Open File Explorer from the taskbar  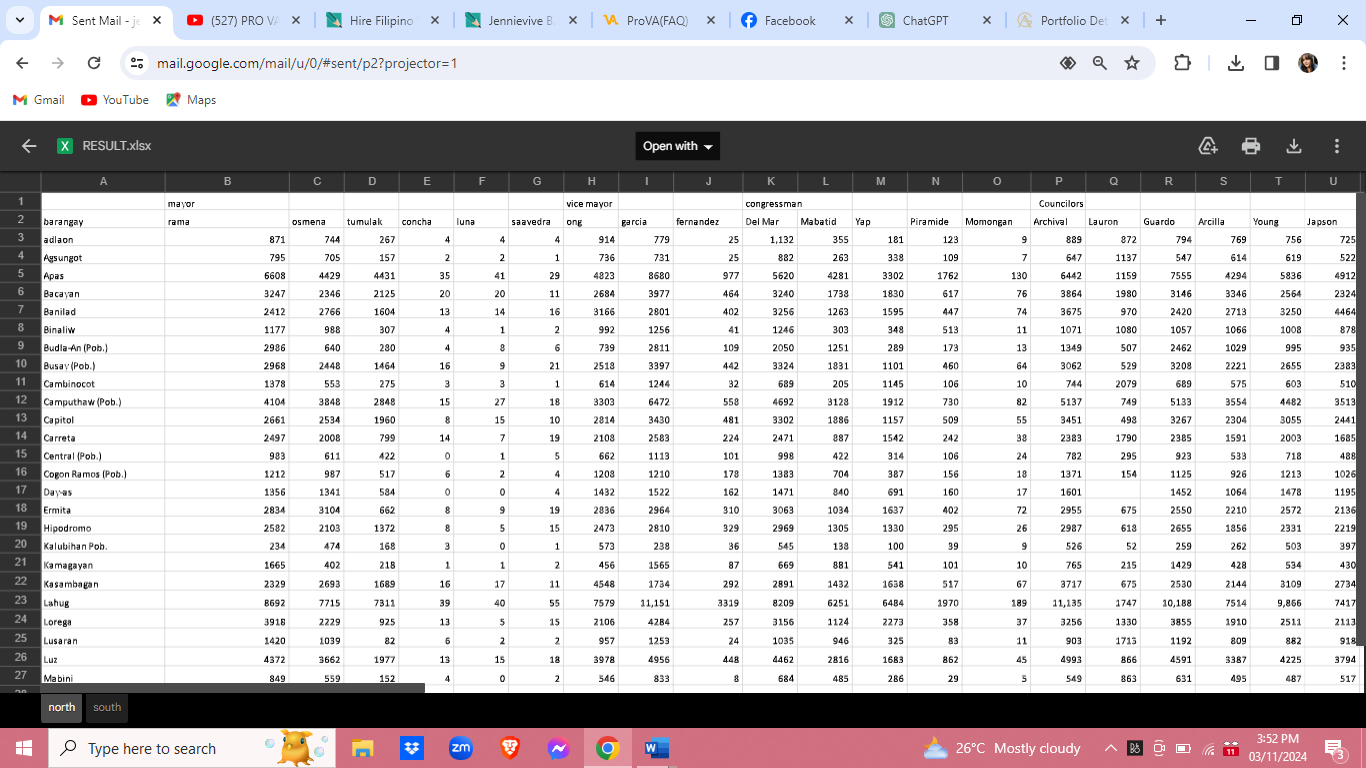[362, 748]
